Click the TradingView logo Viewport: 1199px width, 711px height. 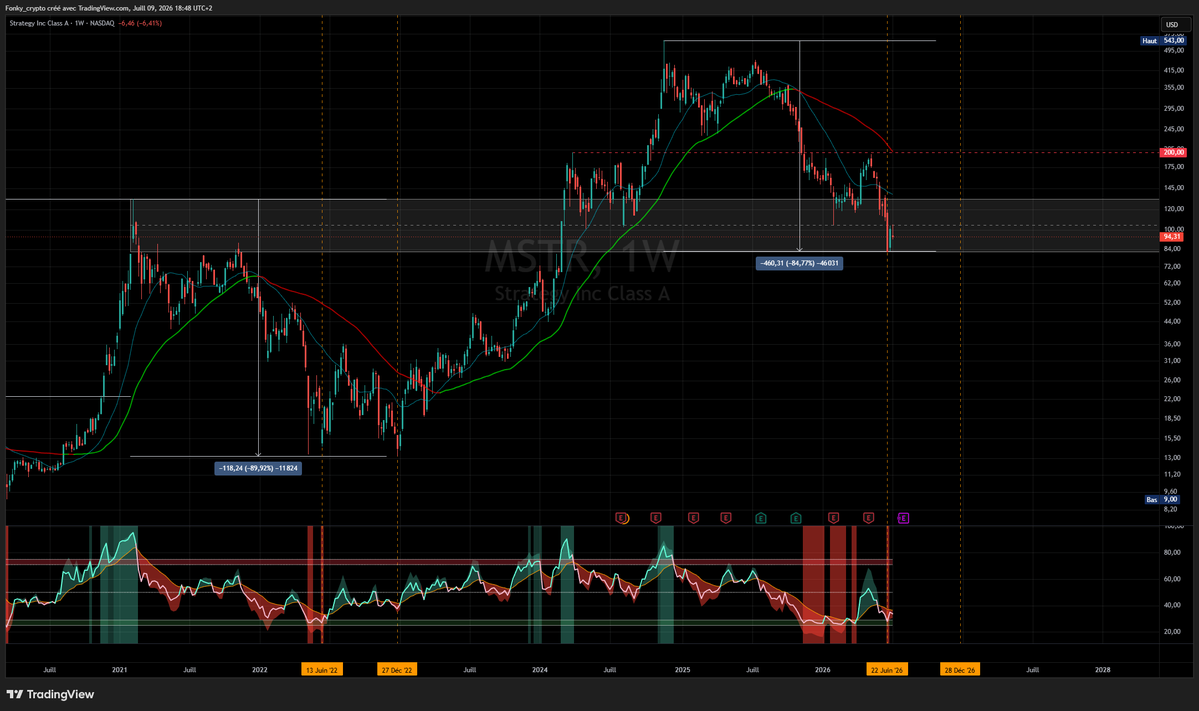(50, 694)
